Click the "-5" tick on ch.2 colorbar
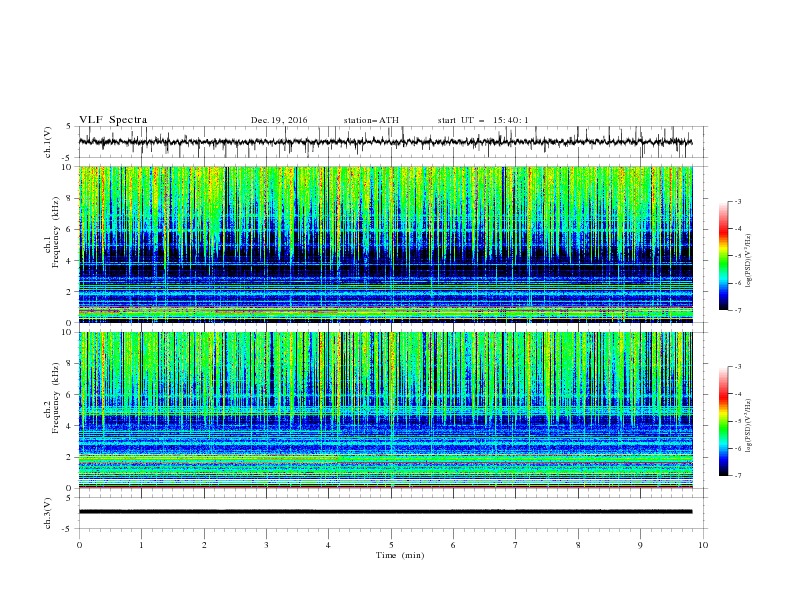The height and width of the screenshot is (612, 792). coord(738,421)
